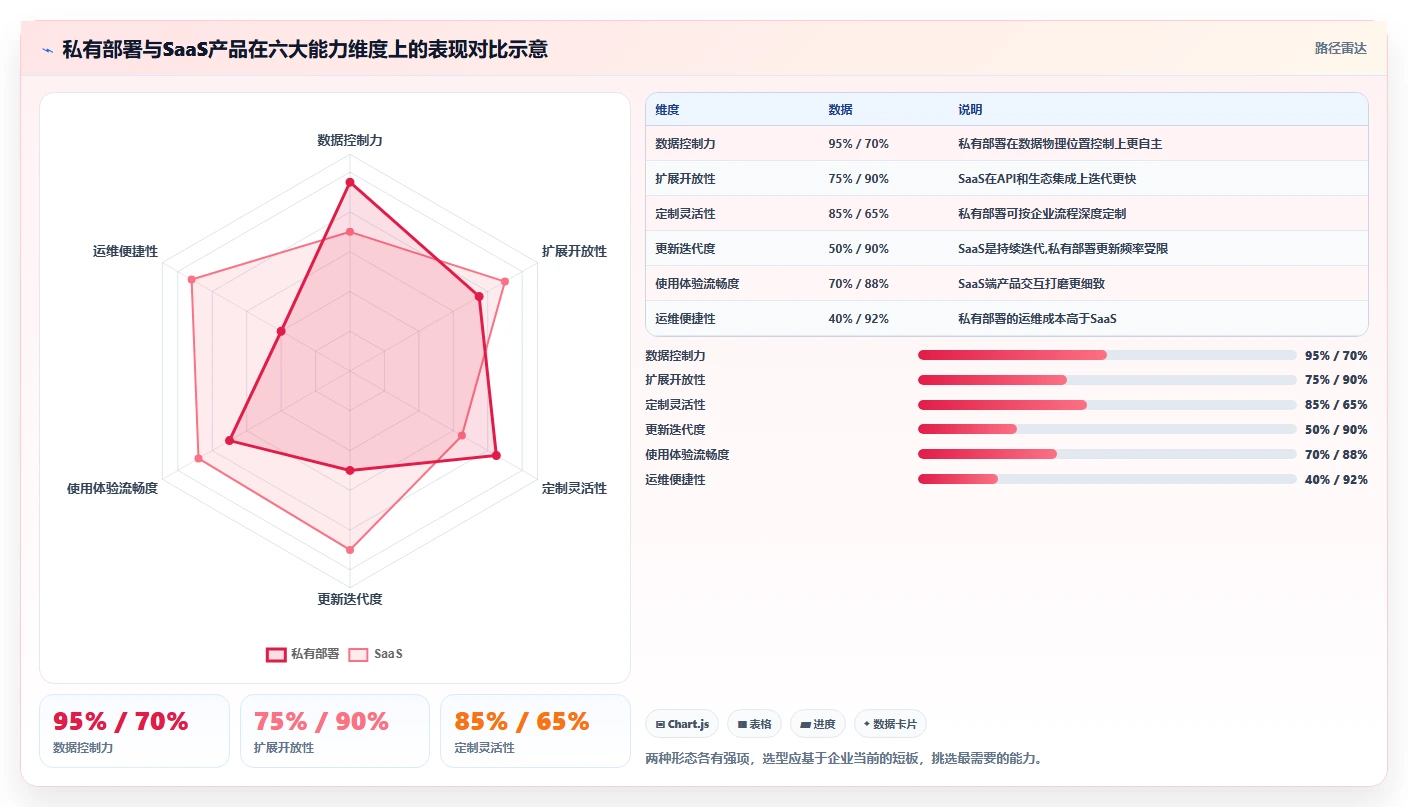Select the Chart.js chip

point(682,724)
